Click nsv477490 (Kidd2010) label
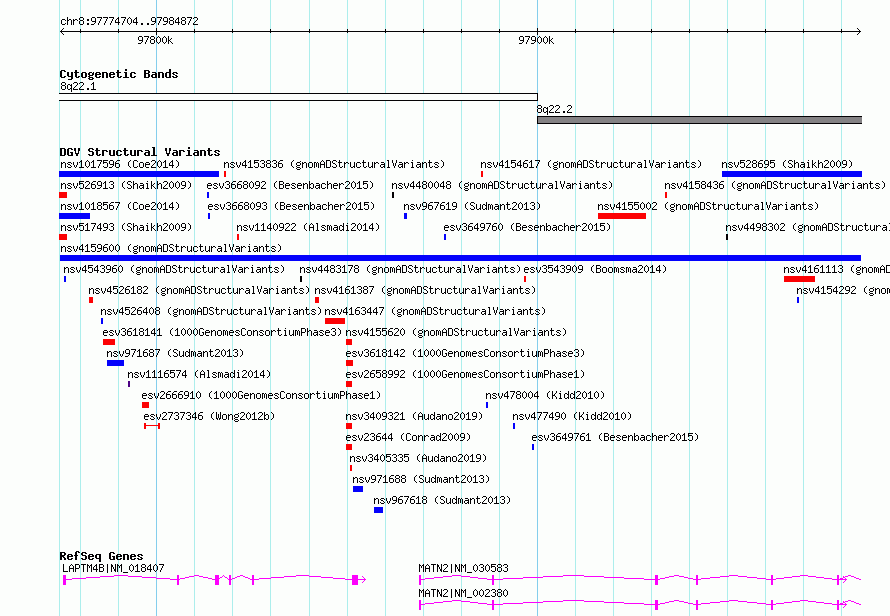This screenshot has height=616, width=890. coord(572,416)
